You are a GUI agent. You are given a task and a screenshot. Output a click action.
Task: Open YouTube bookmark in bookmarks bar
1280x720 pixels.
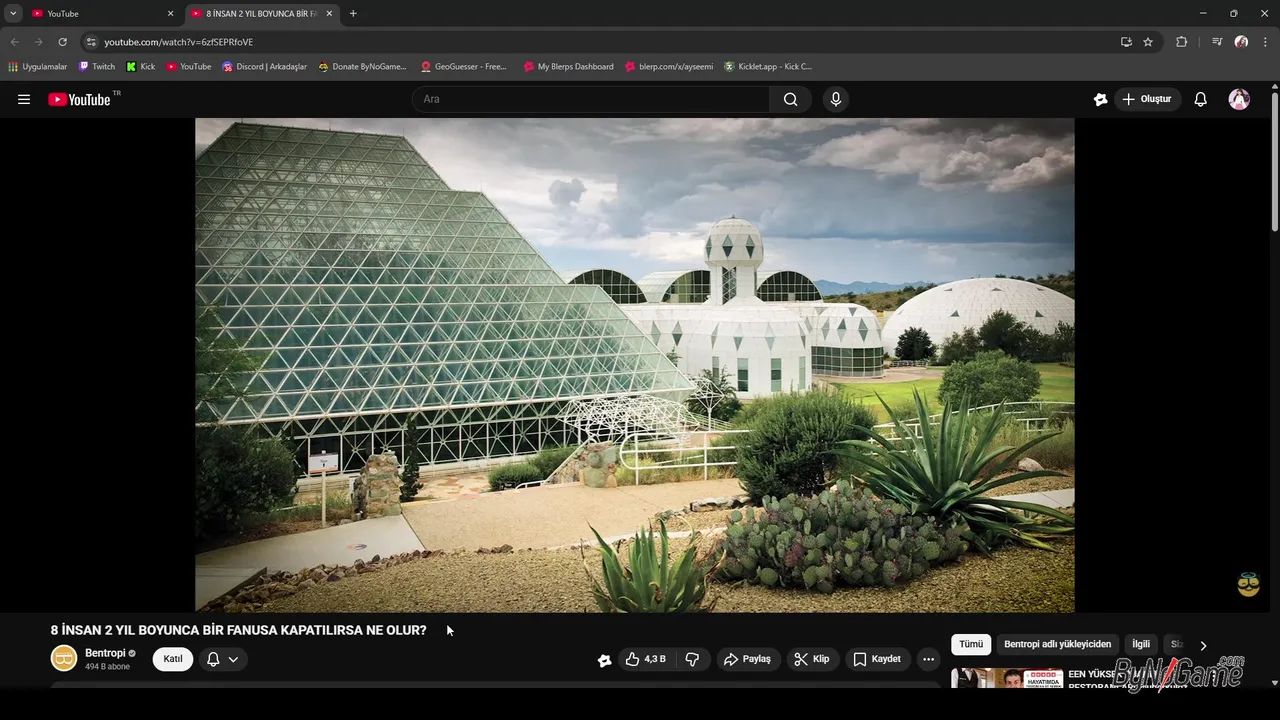click(189, 67)
